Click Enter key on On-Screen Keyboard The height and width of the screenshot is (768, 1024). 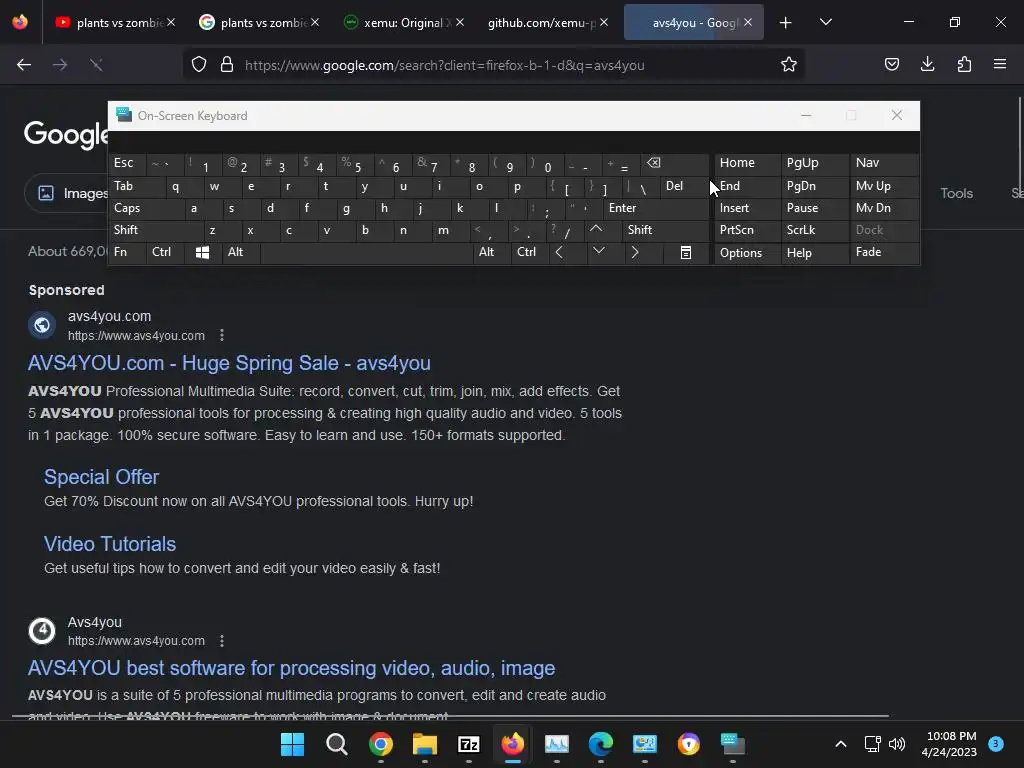point(656,208)
